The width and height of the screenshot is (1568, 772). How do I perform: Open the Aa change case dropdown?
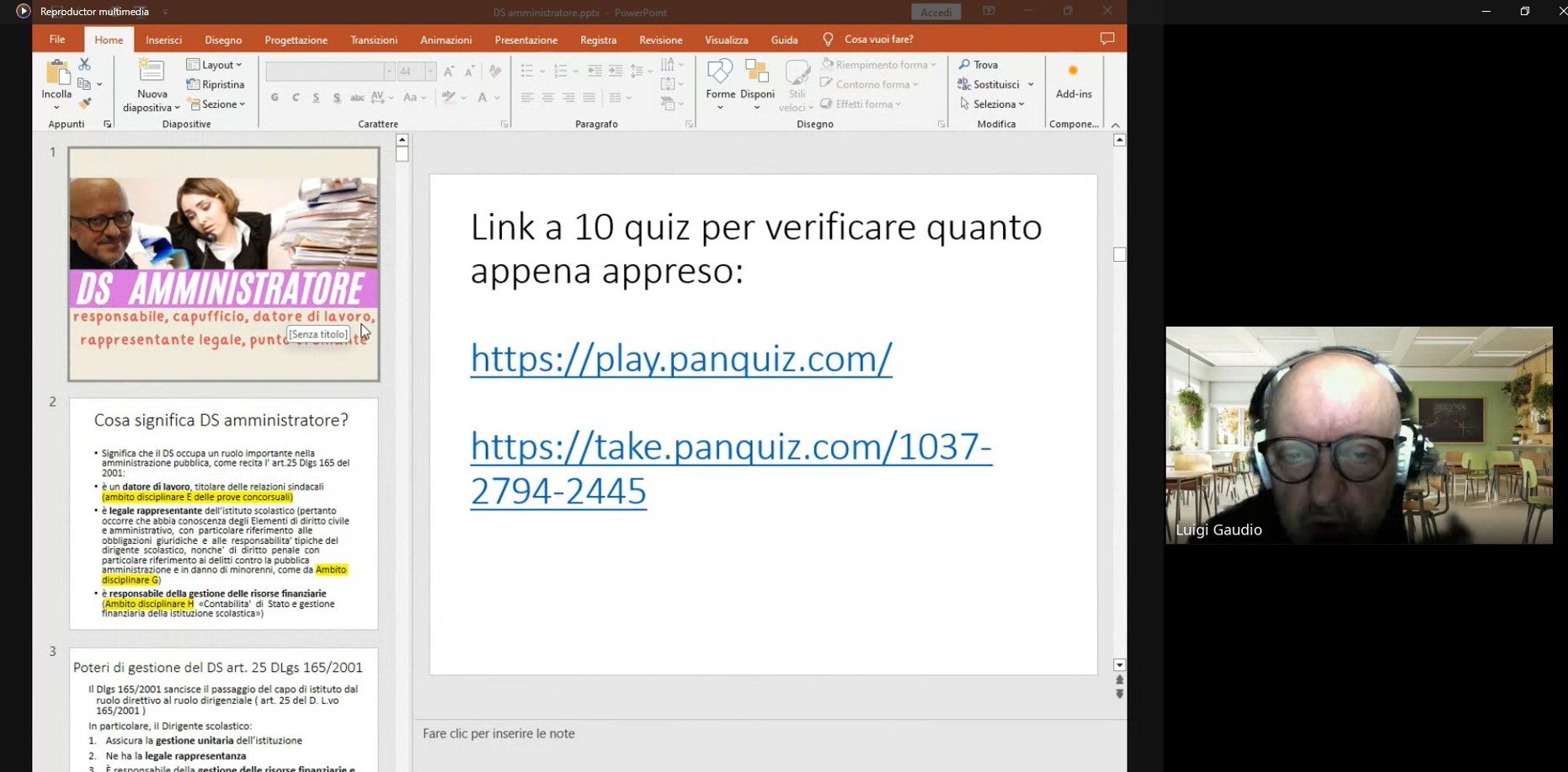click(x=414, y=98)
